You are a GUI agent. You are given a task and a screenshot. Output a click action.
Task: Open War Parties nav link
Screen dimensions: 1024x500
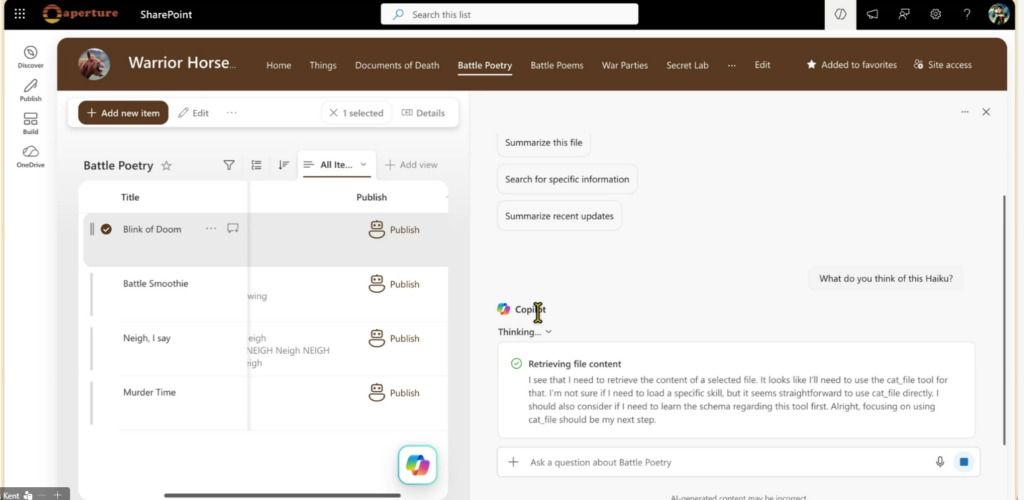(x=625, y=65)
